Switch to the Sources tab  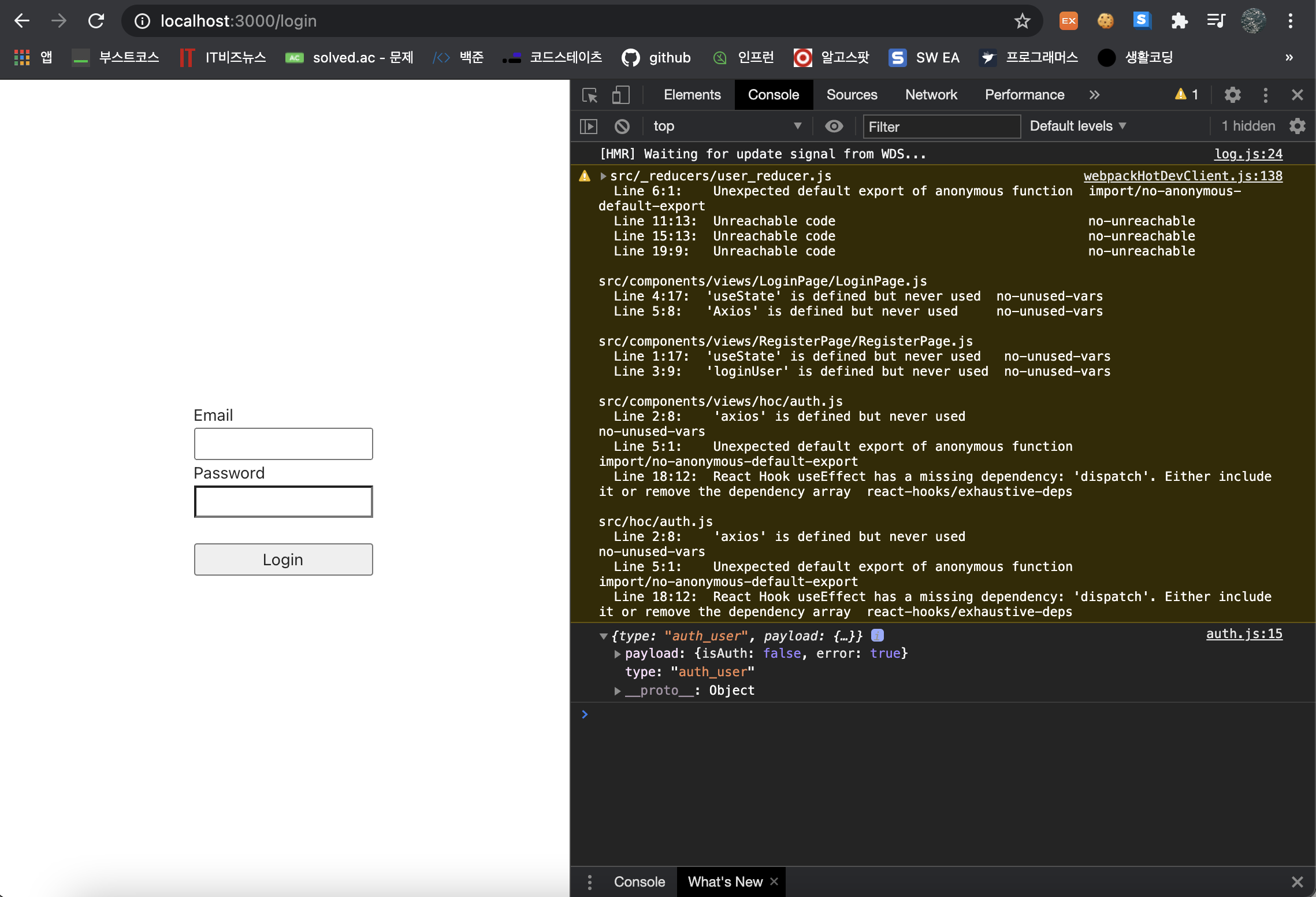[852, 95]
